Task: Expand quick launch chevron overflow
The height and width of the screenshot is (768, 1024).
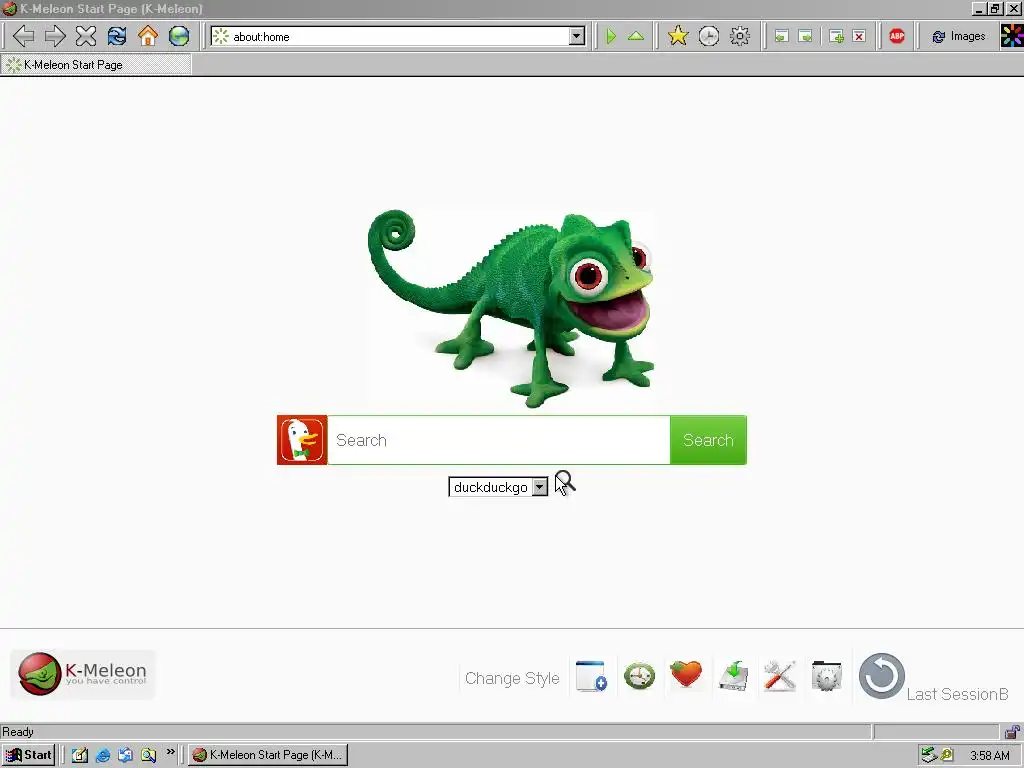Action: [x=170, y=752]
